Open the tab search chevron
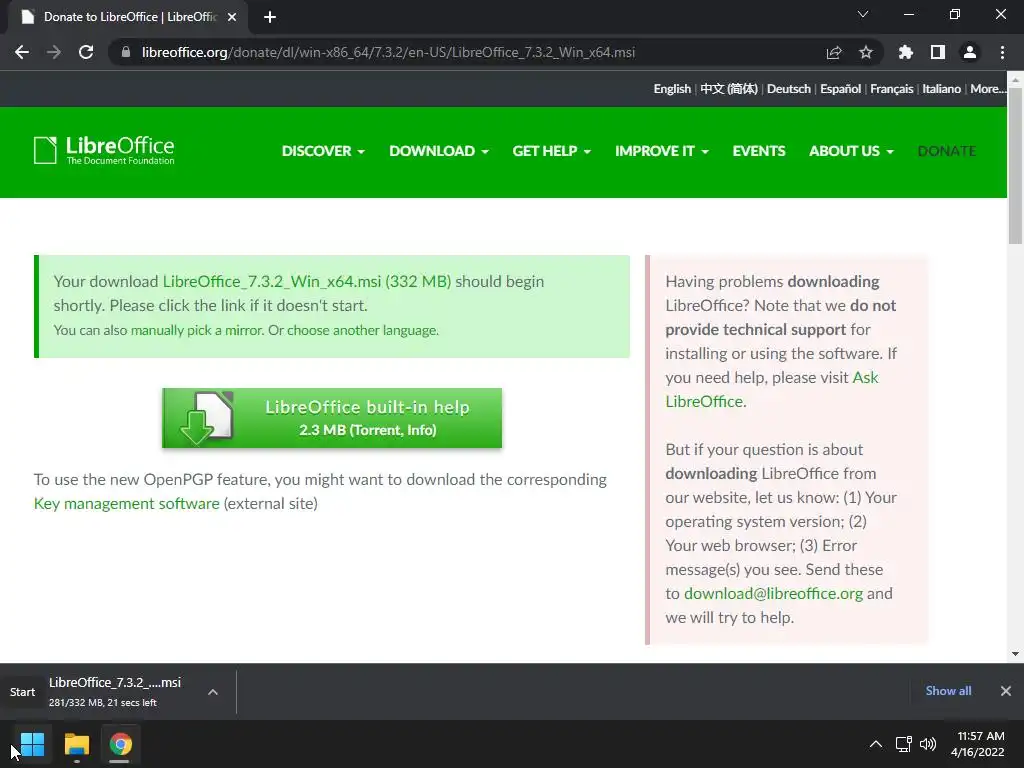The image size is (1024, 768). pos(863,14)
